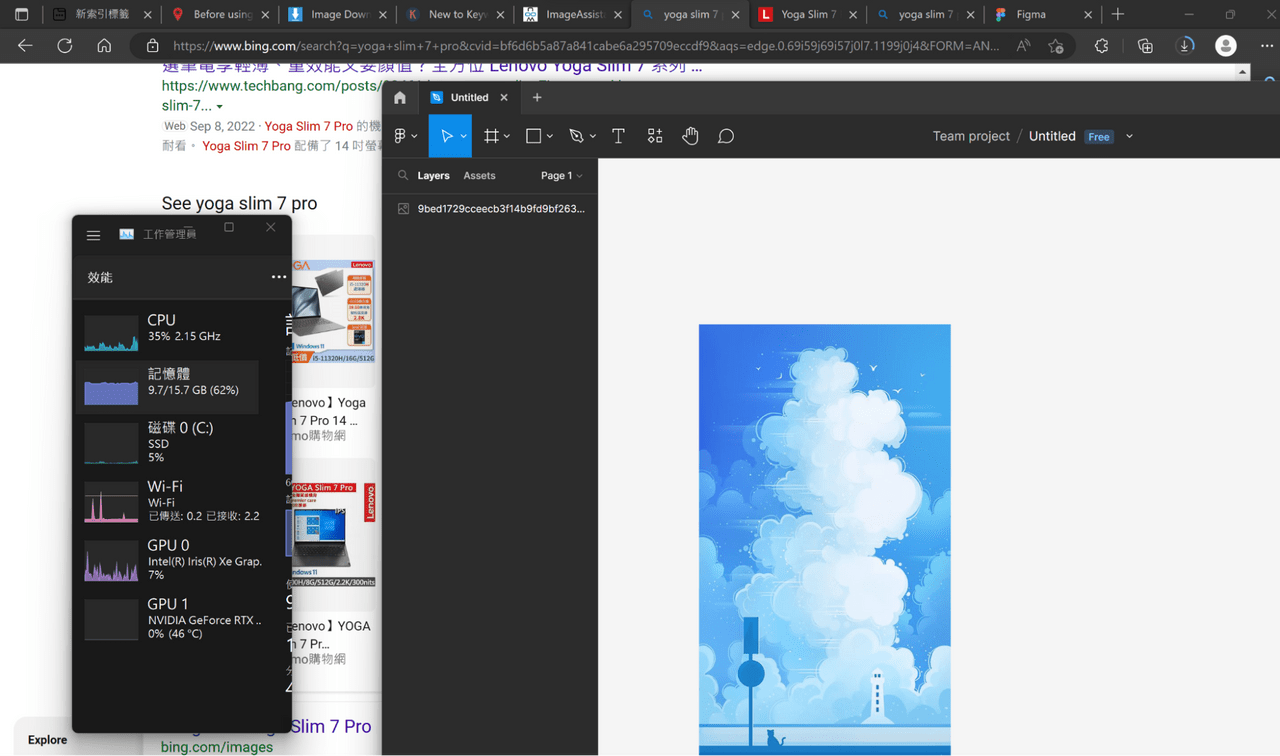Expand dropdown next to Untitled Free
This screenshot has height=756, width=1280.
pyautogui.click(x=1130, y=136)
